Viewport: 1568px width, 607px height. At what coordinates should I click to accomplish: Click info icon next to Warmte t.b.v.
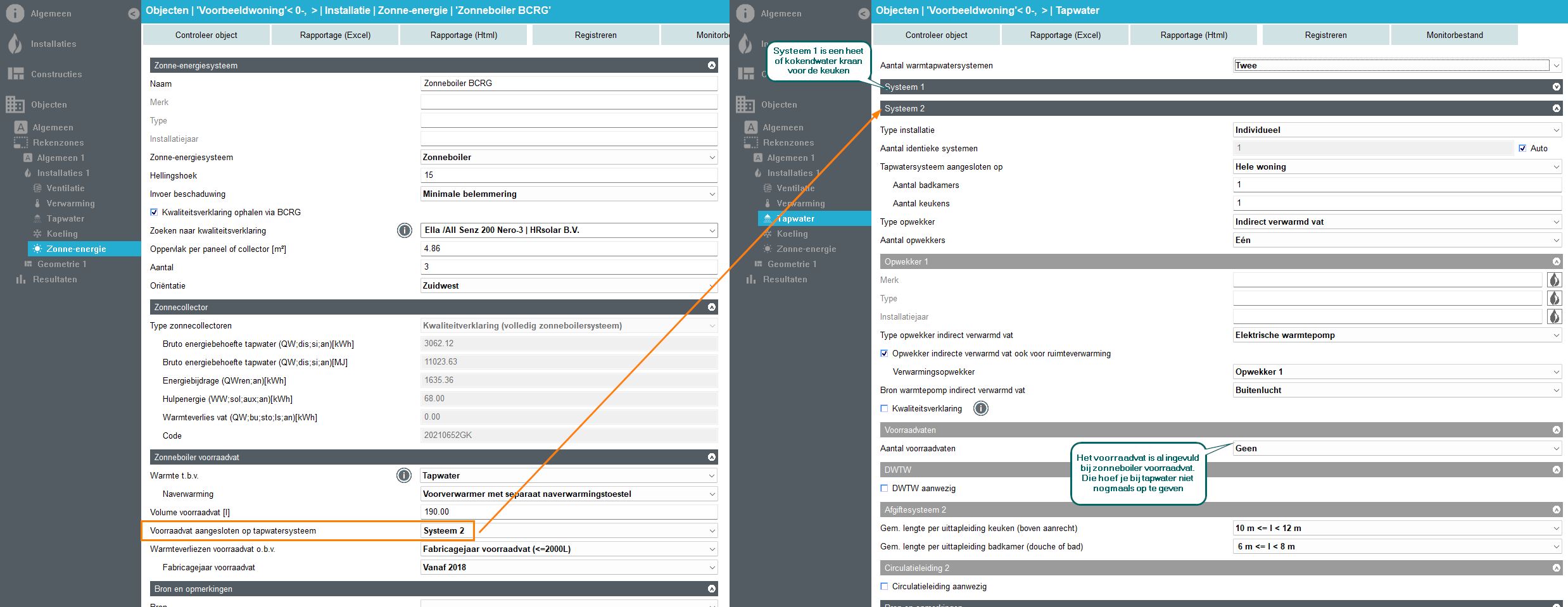[x=403, y=475]
